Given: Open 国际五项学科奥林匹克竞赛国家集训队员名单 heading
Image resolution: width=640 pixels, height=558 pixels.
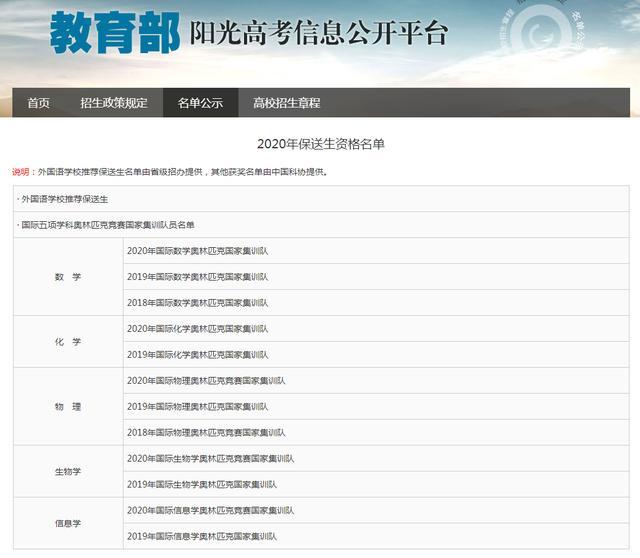Looking at the screenshot, I should point(106,225).
